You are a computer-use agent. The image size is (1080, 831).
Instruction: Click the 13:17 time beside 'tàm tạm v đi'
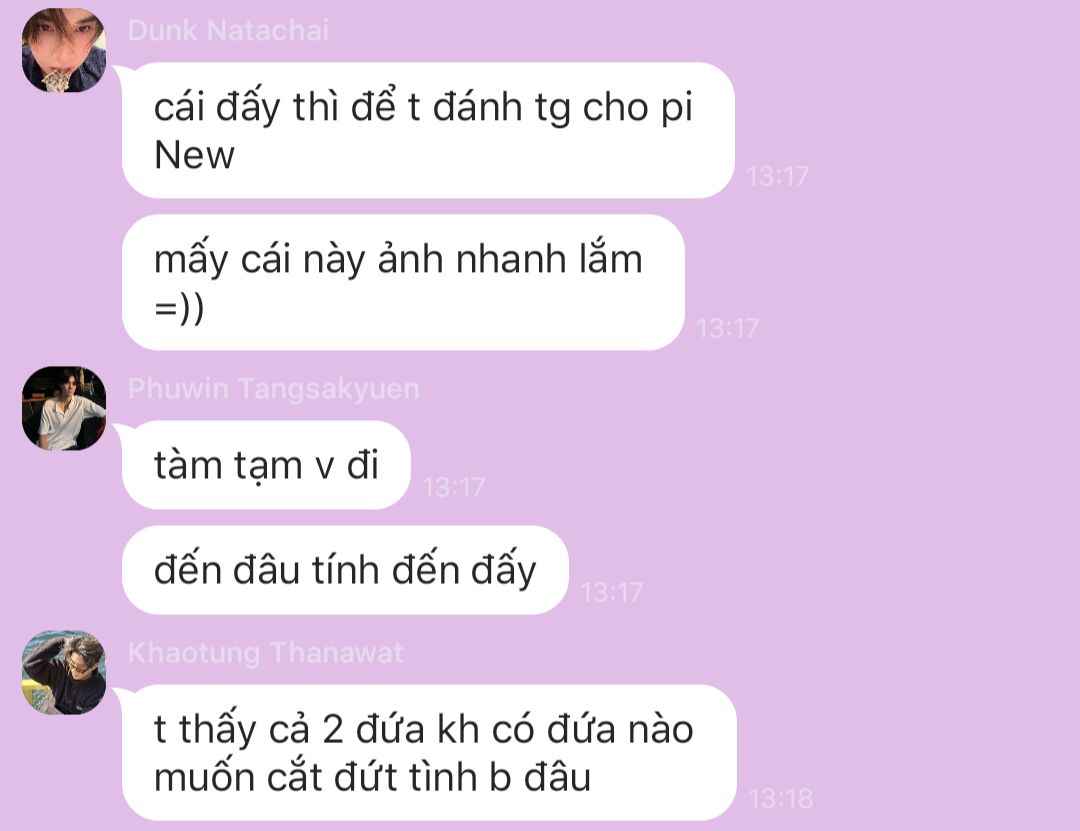453,488
